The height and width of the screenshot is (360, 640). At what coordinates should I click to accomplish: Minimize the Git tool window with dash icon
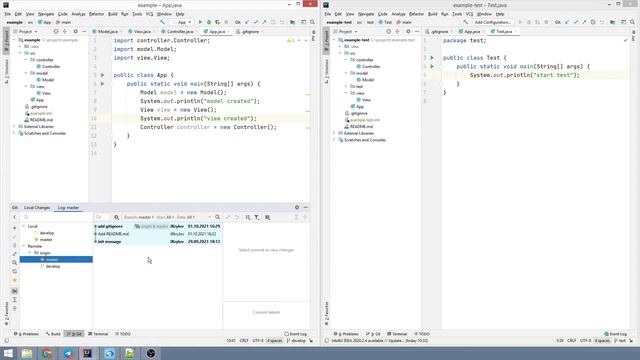pos(306,207)
